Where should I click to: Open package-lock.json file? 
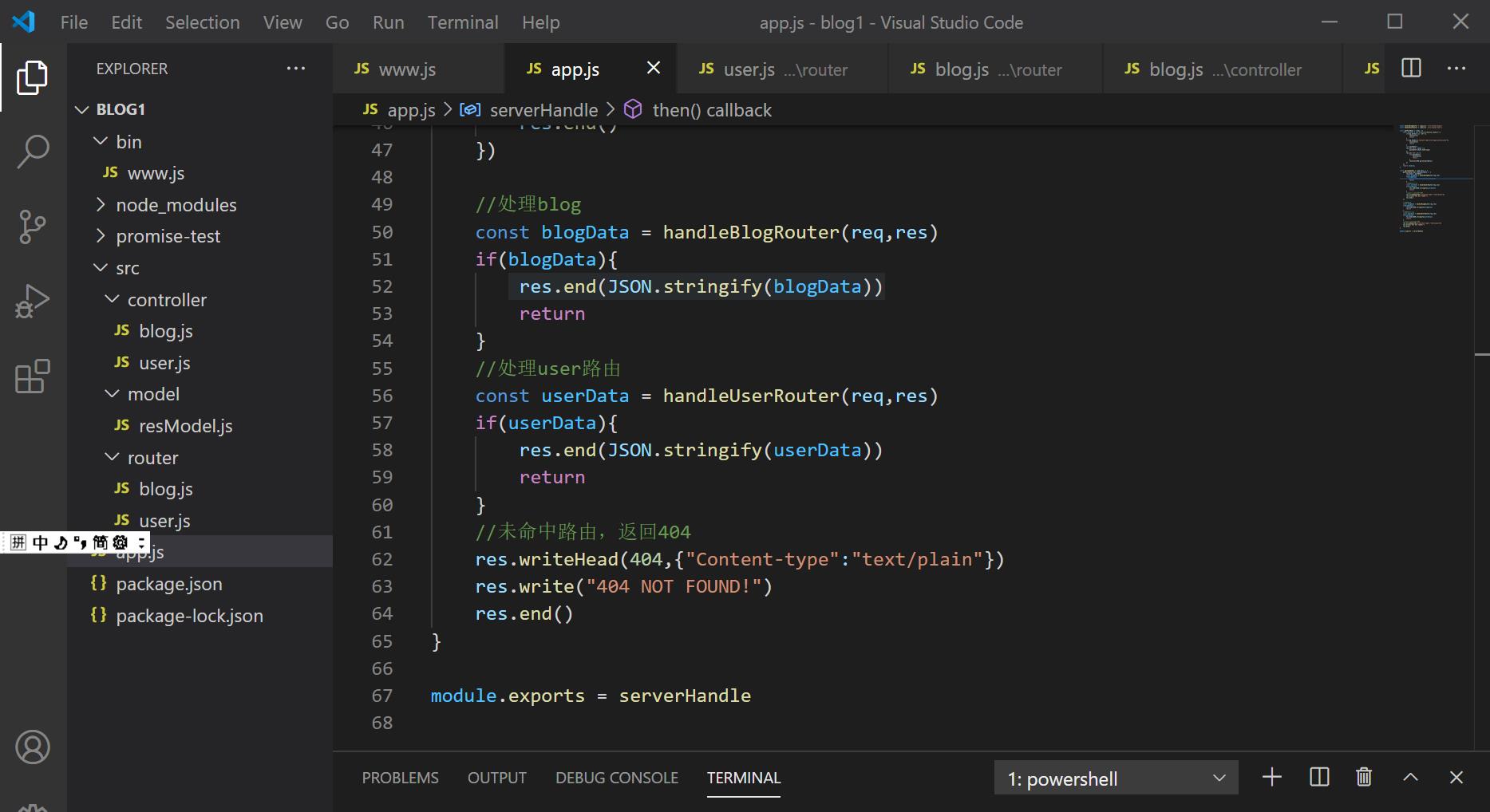click(x=200, y=616)
